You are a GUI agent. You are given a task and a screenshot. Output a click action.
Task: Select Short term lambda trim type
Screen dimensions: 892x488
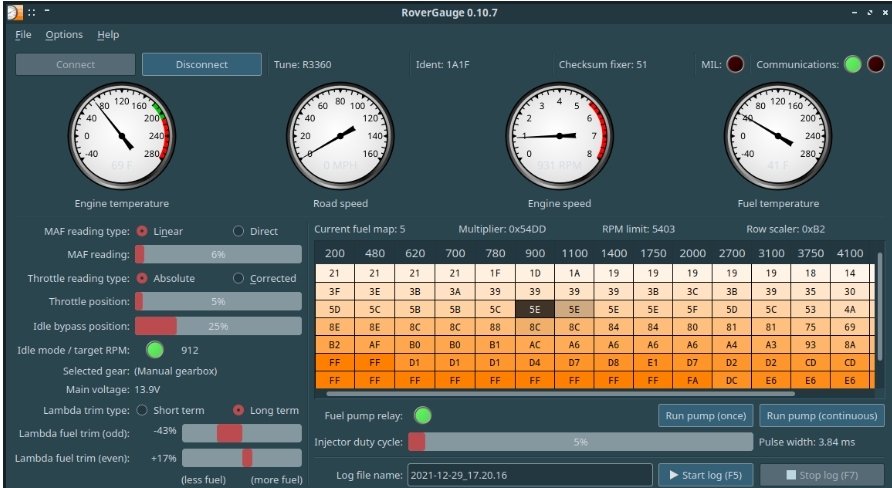pyautogui.click(x=142, y=410)
